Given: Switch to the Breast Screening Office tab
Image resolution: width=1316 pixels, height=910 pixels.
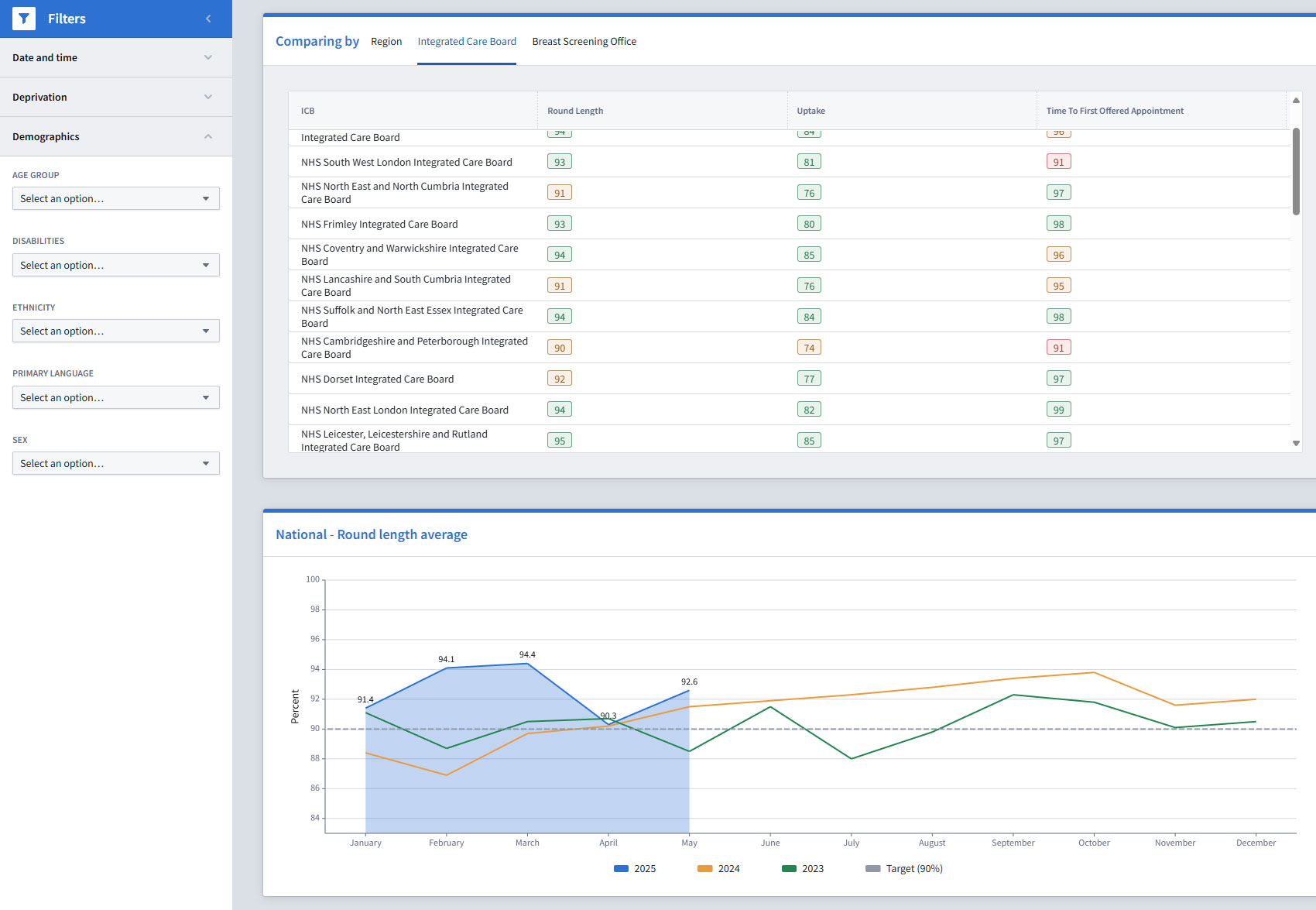Looking at the screenshot, I should click(x=584, y=42).
